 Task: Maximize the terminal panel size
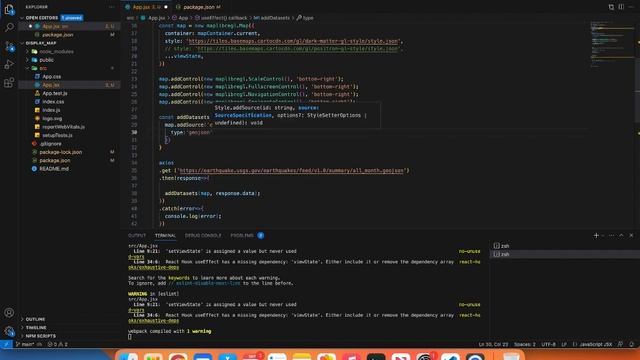tap(621, 236)
